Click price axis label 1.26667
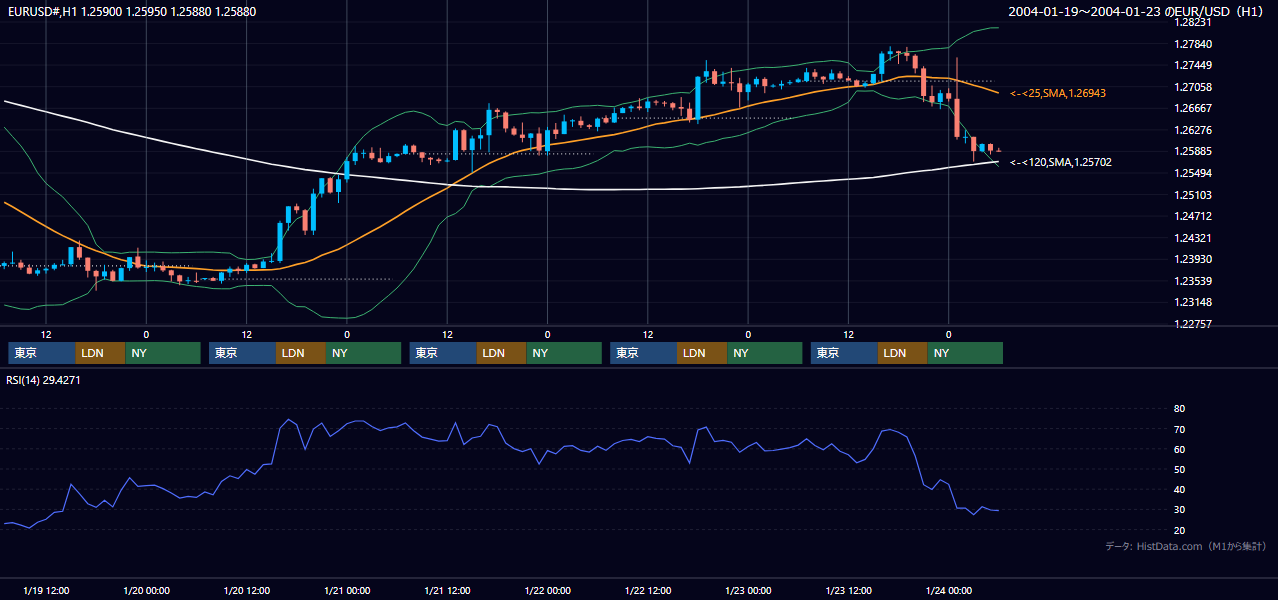This screenshot has width=1278, height=600. [x=1193, y=108]
